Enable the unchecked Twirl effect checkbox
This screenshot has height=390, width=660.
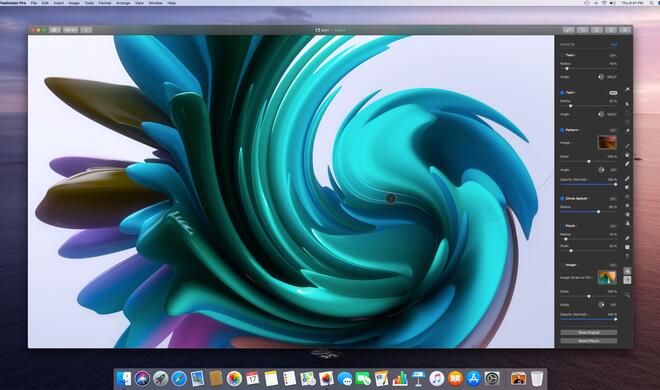pyautogui.click(x=562, y=55)
